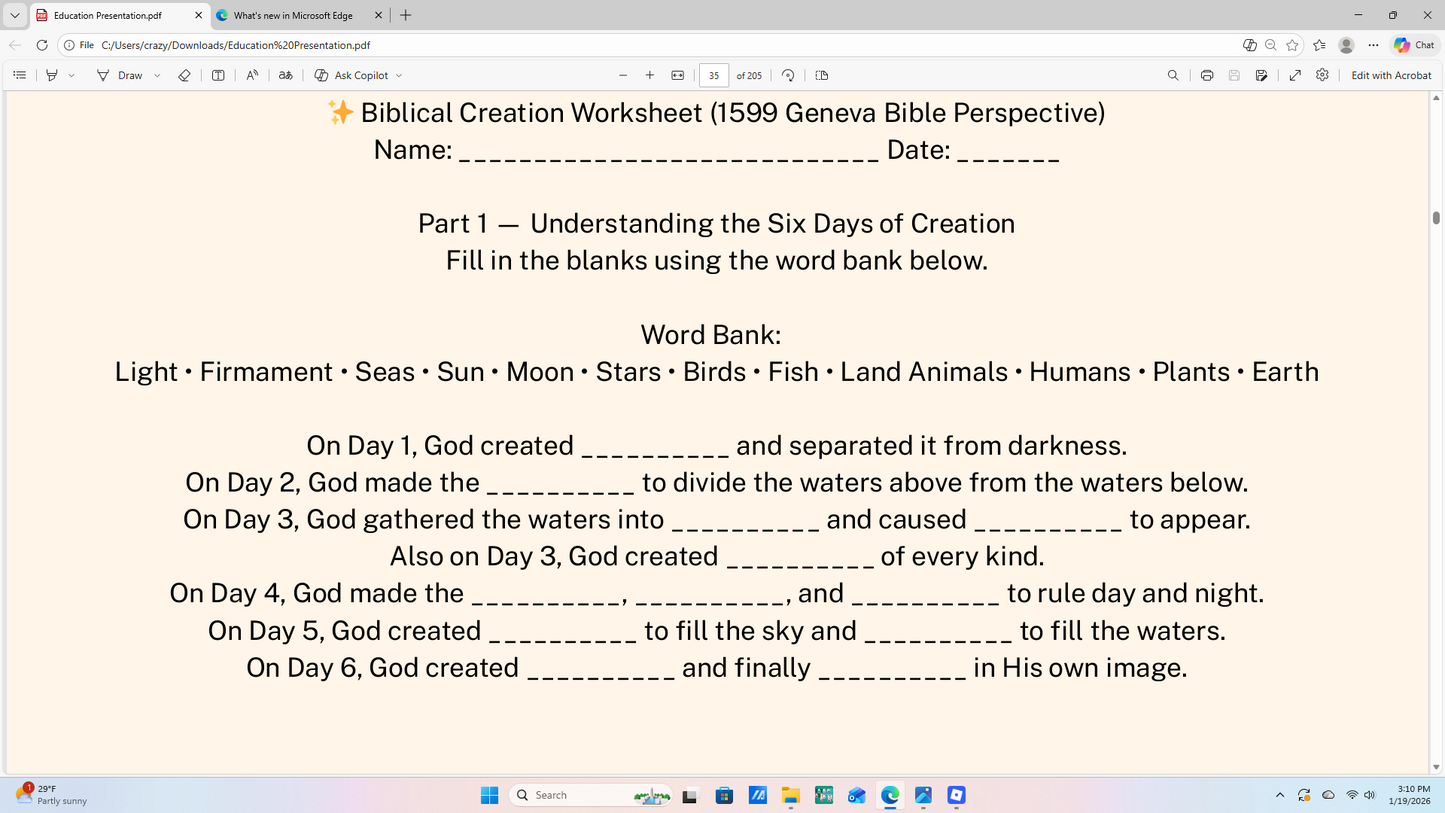Open Task View from taskbar
Viewport: 1445px width, 813px height.
pyautogui.click(x=690, y=795)
